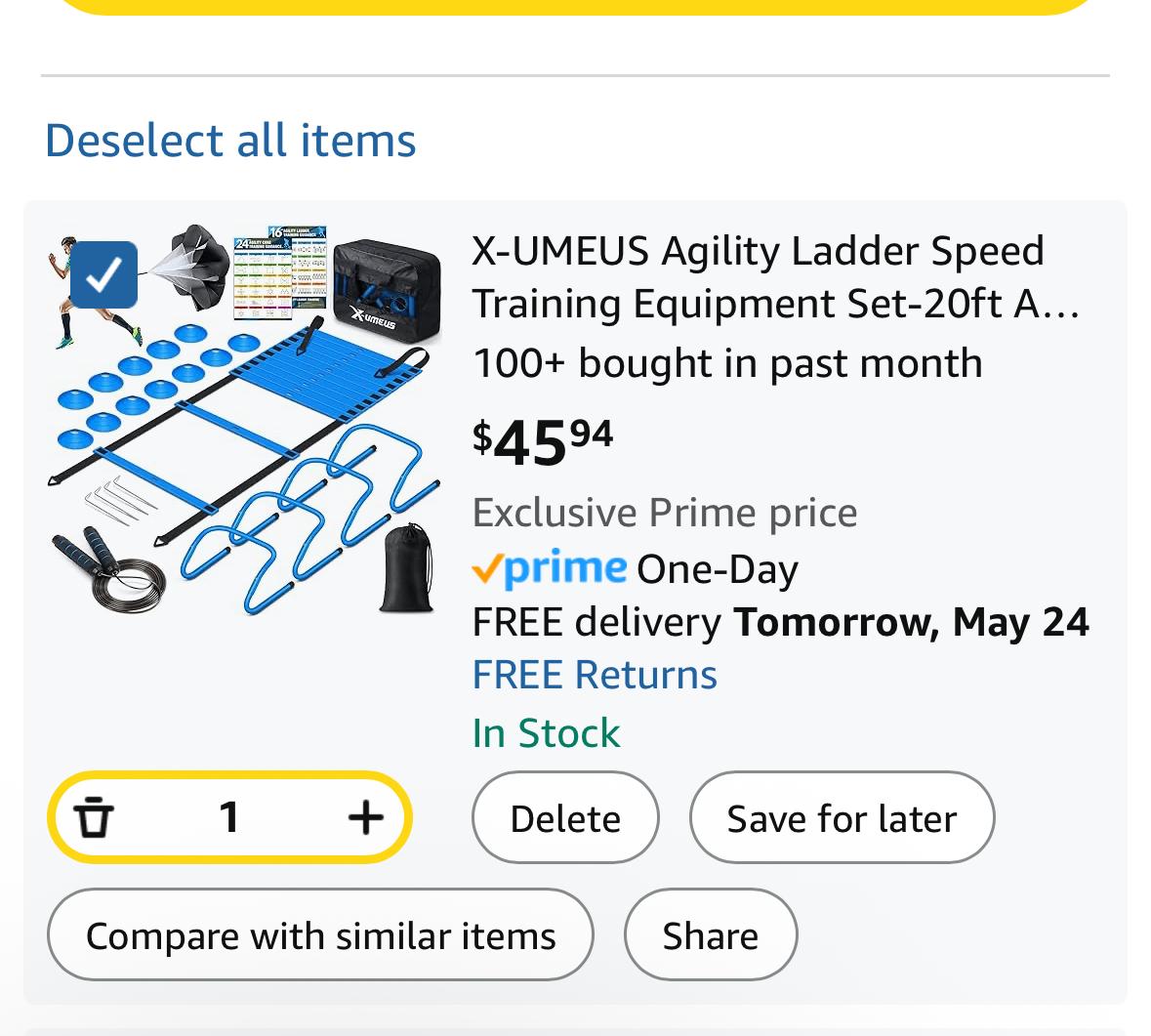1151x1036 pixels.
Task: Click the $45.94 price
Action: coord(543,442)
